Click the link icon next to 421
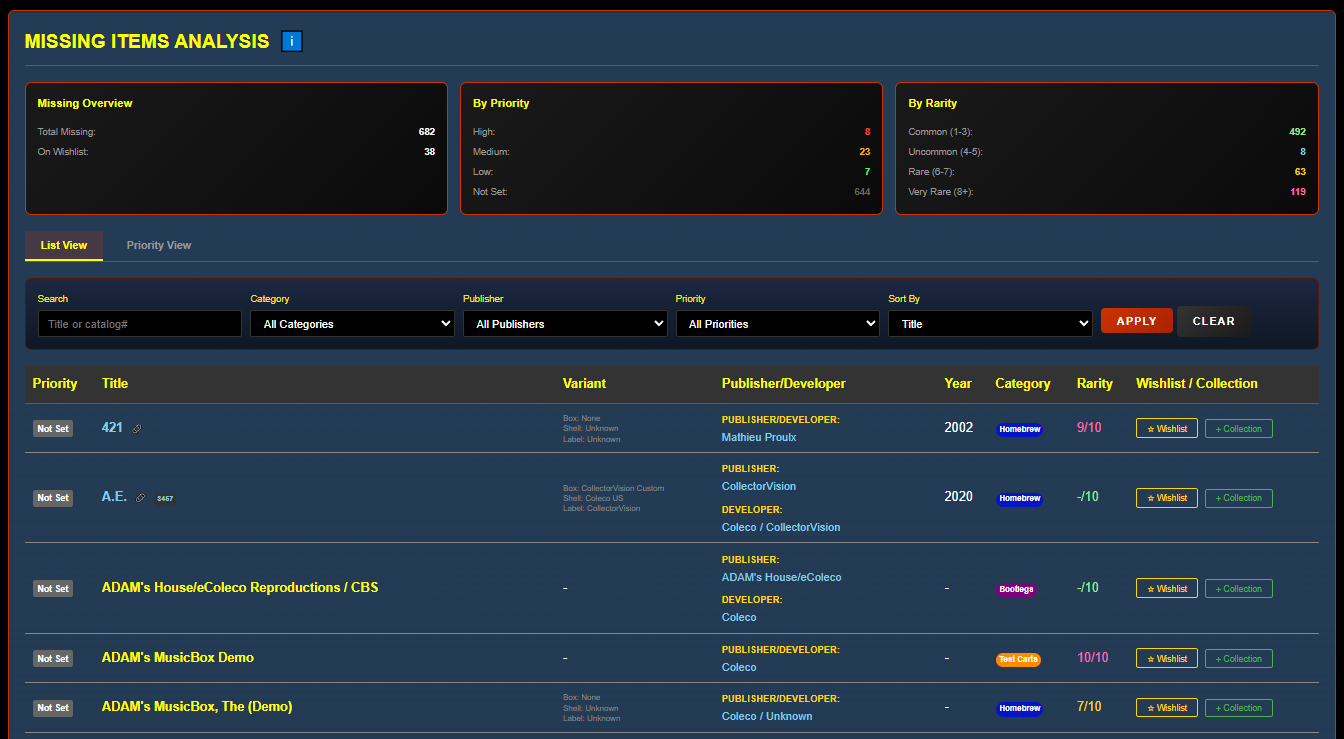Screen dimensions: 1344x739 pos(137,428)
